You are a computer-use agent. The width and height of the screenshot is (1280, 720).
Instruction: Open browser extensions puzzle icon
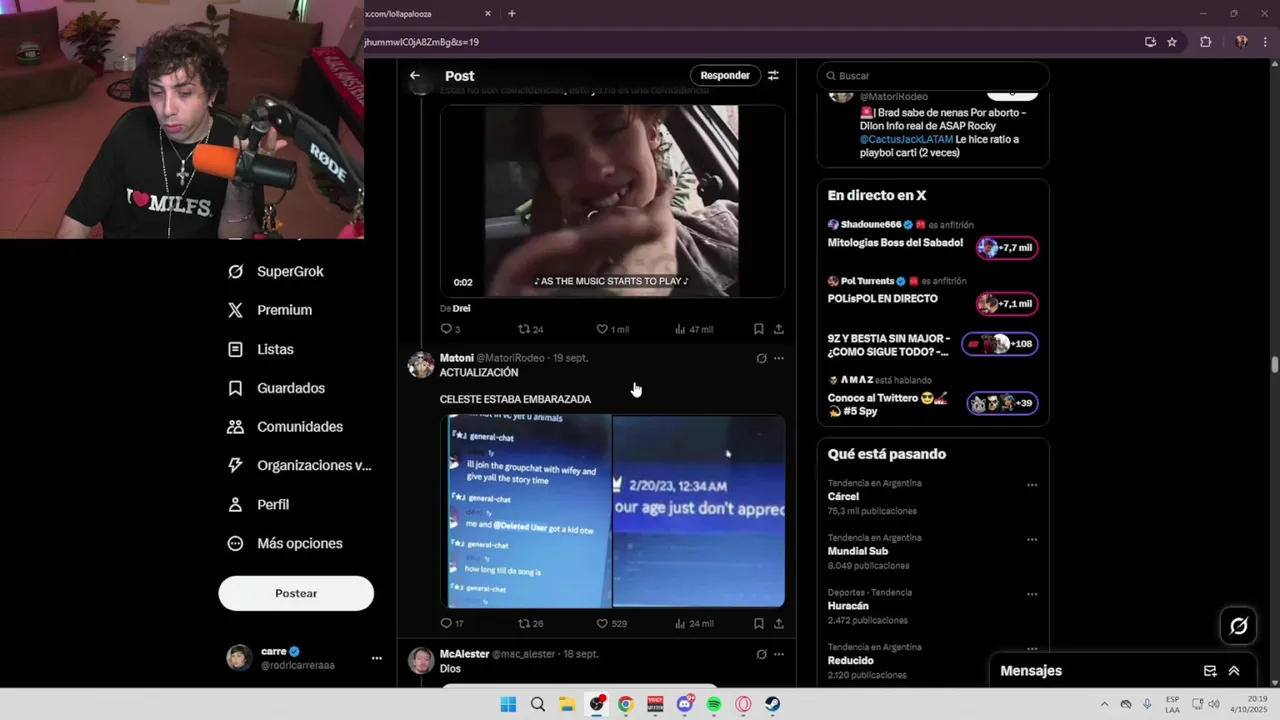(x=1205, y=42)
